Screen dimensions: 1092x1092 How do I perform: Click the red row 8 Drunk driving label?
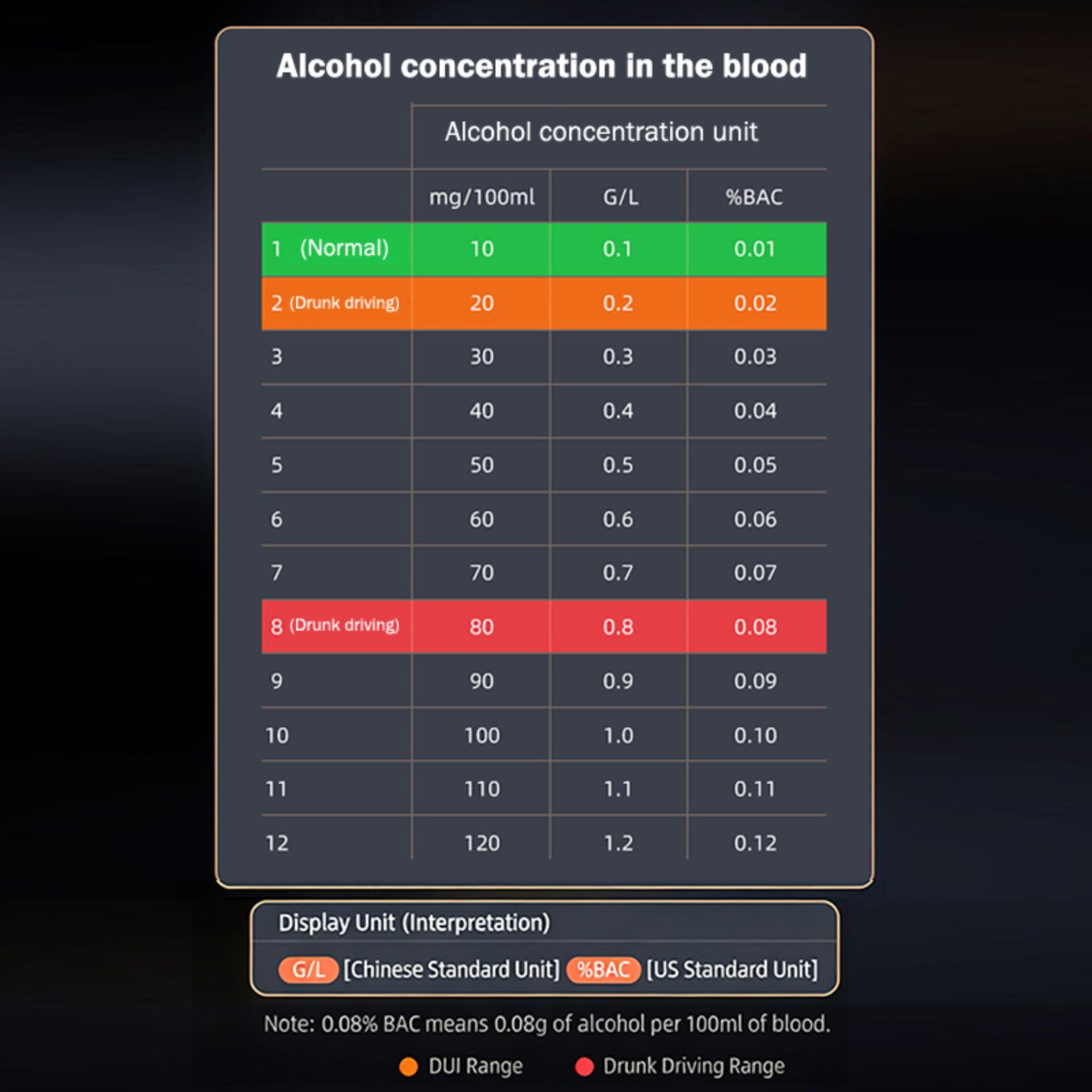tap(336, 626)
